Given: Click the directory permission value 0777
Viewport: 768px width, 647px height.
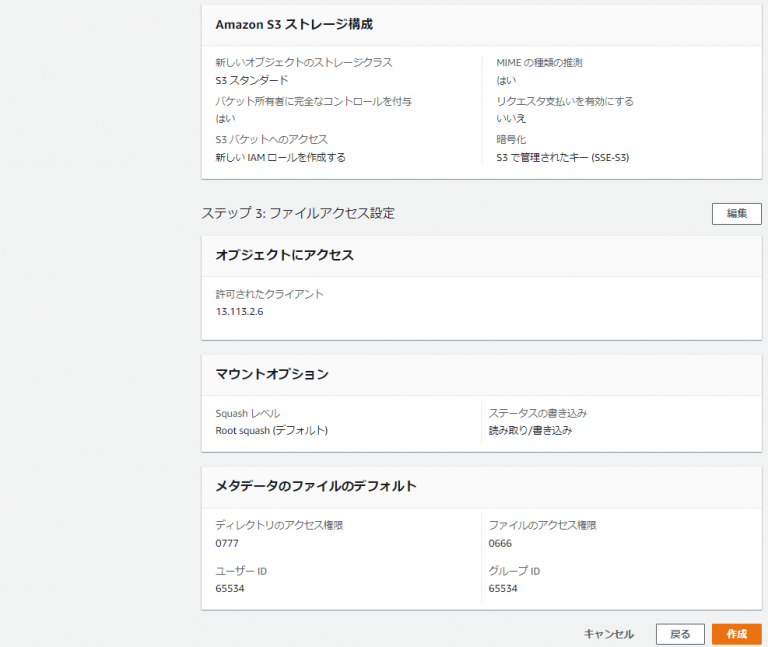Looking at the screenshot, I should pos(227,543).
